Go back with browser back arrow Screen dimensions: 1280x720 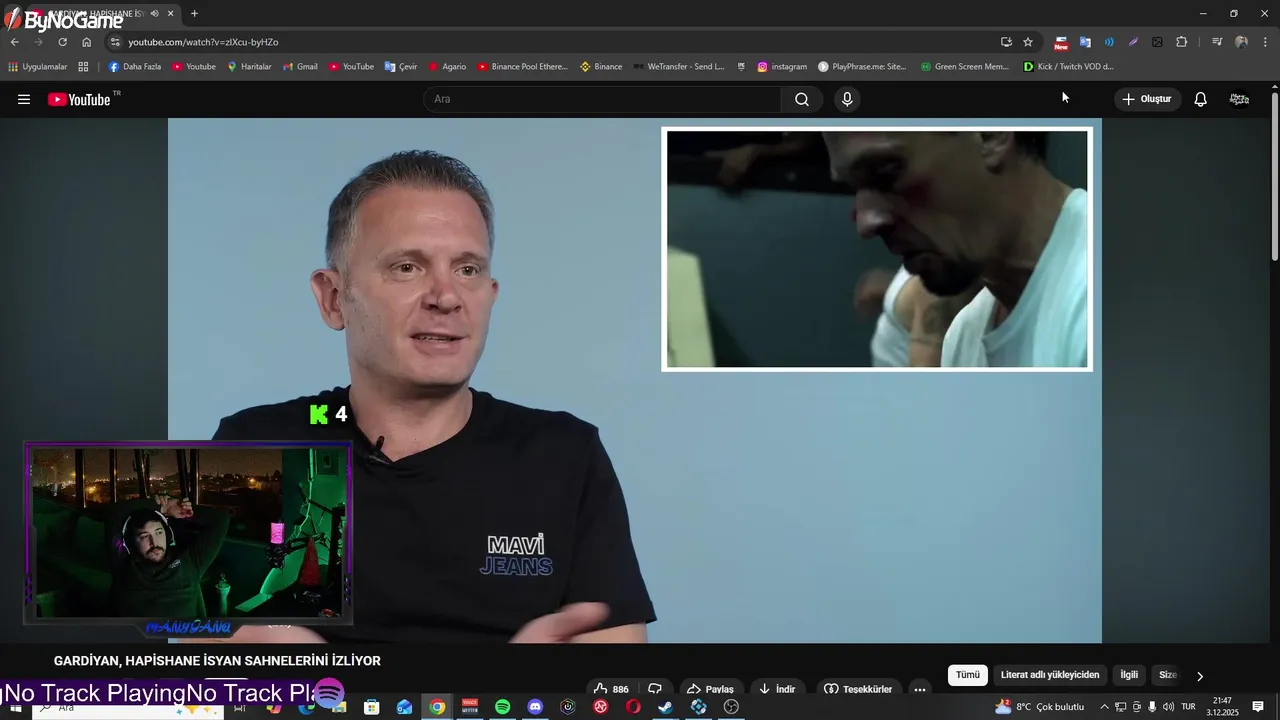[x=14, y=42]
